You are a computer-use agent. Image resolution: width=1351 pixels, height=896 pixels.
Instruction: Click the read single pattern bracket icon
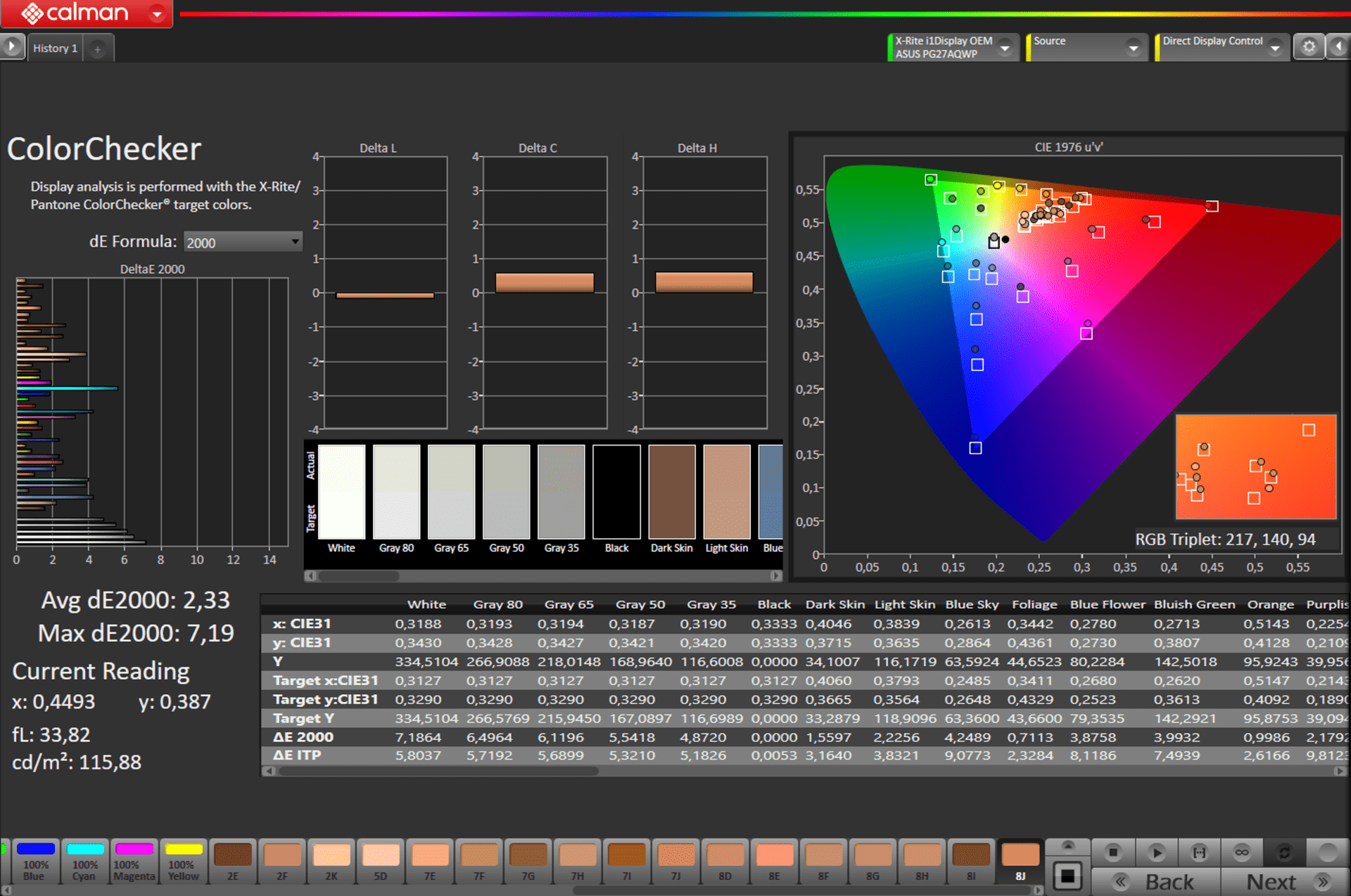click(x=1199, y=852)
